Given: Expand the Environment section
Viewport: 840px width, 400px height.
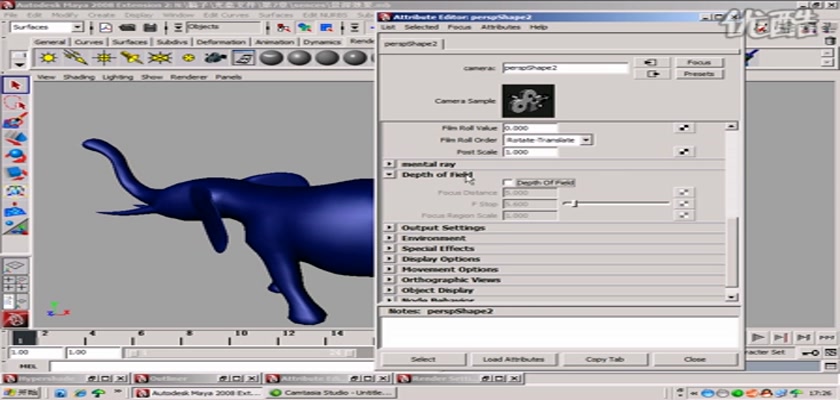Looking at the screenshot, I should click(389, 238).
